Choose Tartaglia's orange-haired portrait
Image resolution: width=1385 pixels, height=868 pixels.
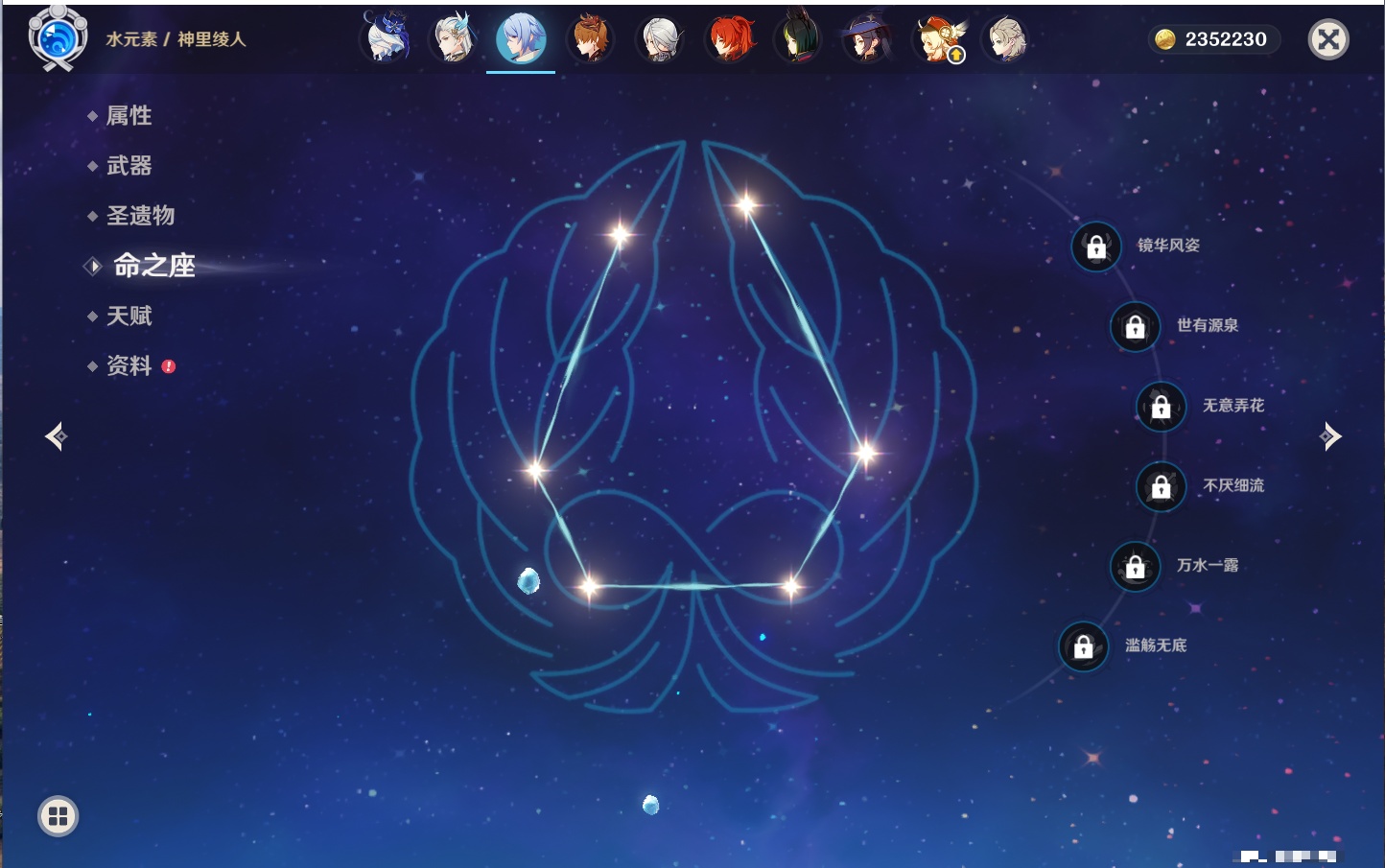tap(590, 38)
